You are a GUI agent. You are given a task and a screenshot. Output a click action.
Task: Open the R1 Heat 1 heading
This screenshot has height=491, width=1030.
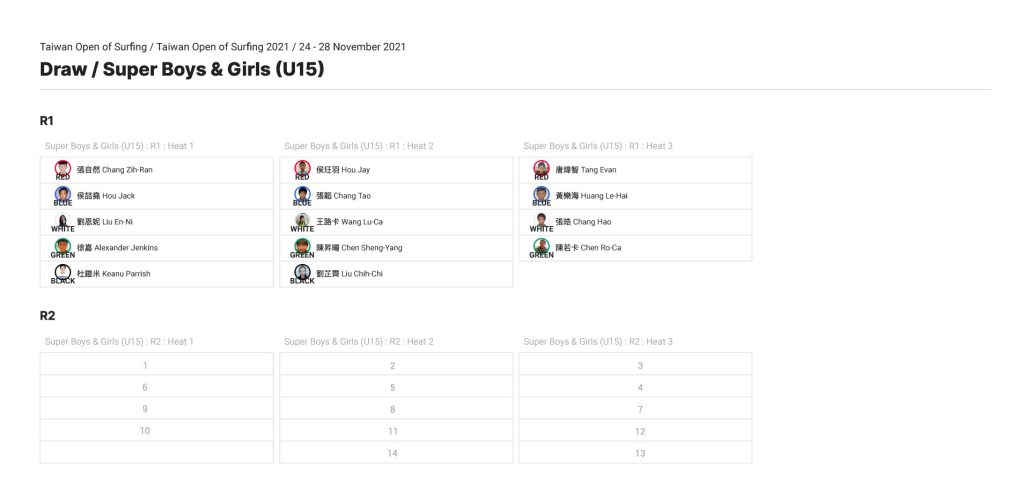tap(119, 146)
